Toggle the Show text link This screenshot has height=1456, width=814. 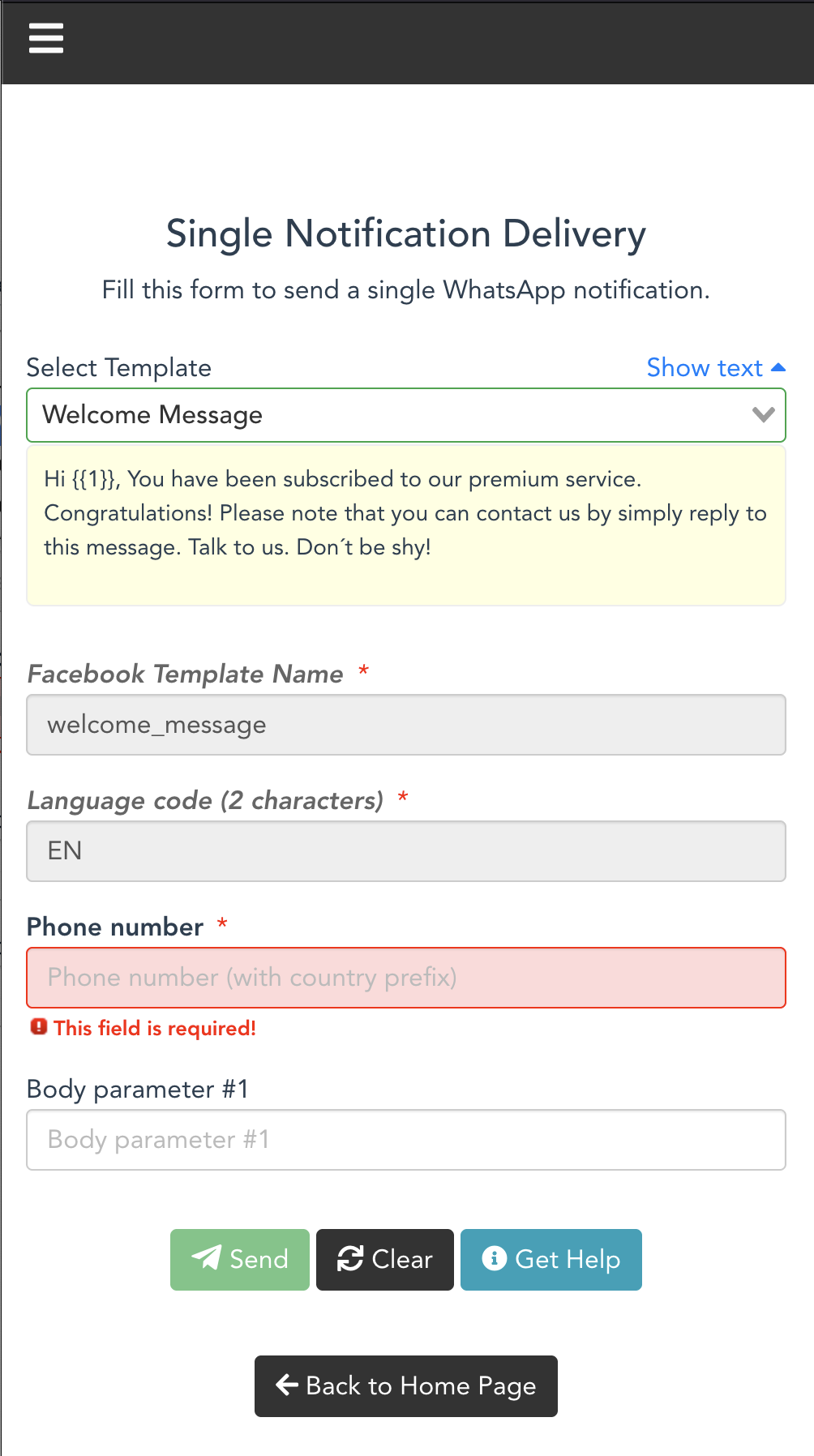pos(705,368)
